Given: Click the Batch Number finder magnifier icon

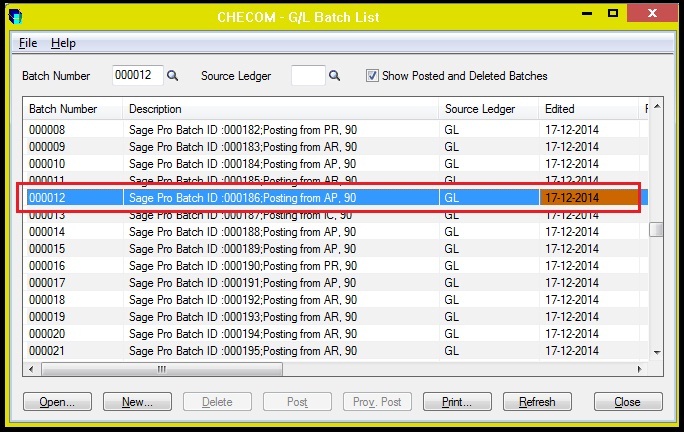Looking at the screenshot, I should (x=172, y=76).
